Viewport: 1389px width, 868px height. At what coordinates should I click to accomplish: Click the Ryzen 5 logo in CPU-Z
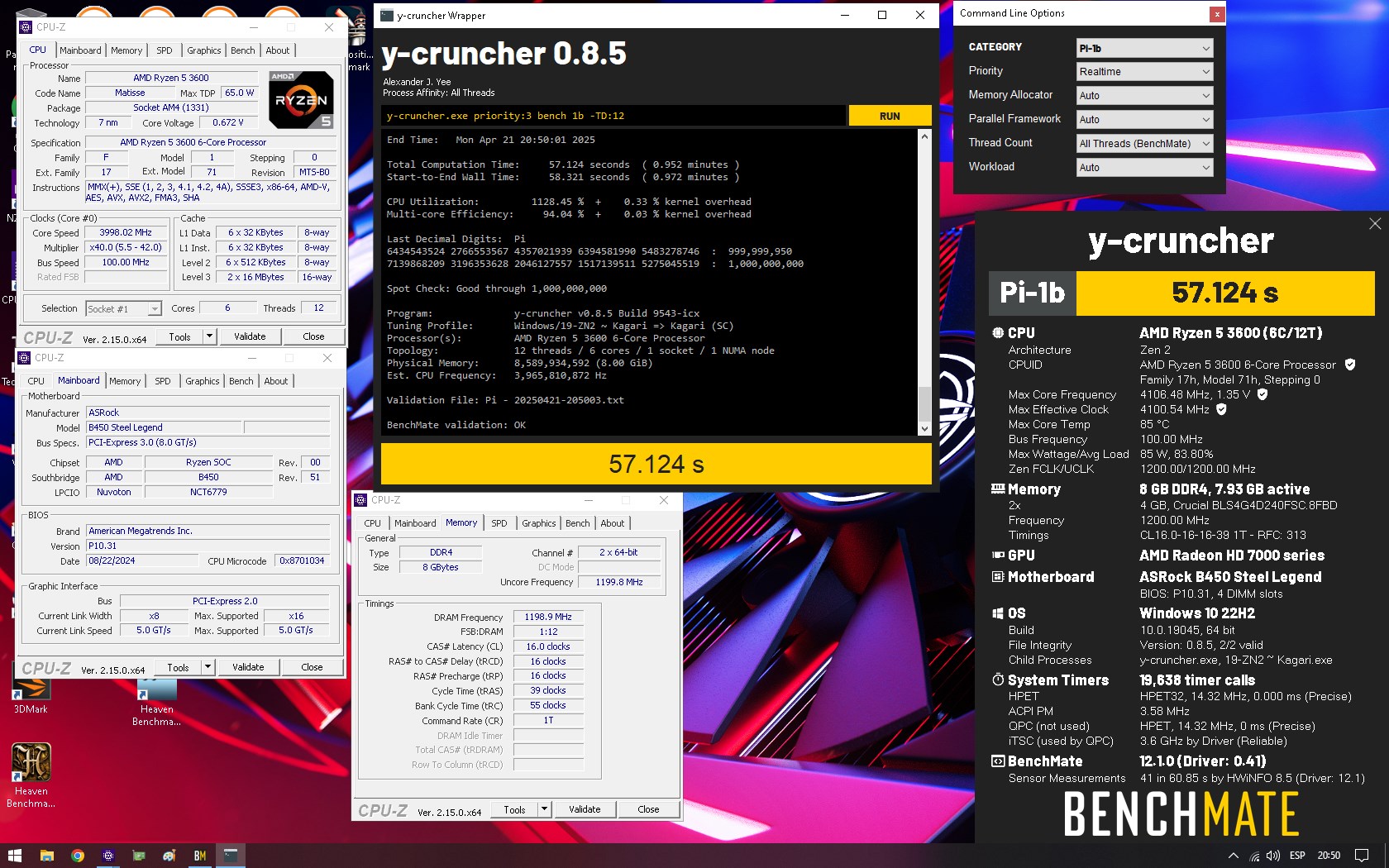tap(301, 99)
